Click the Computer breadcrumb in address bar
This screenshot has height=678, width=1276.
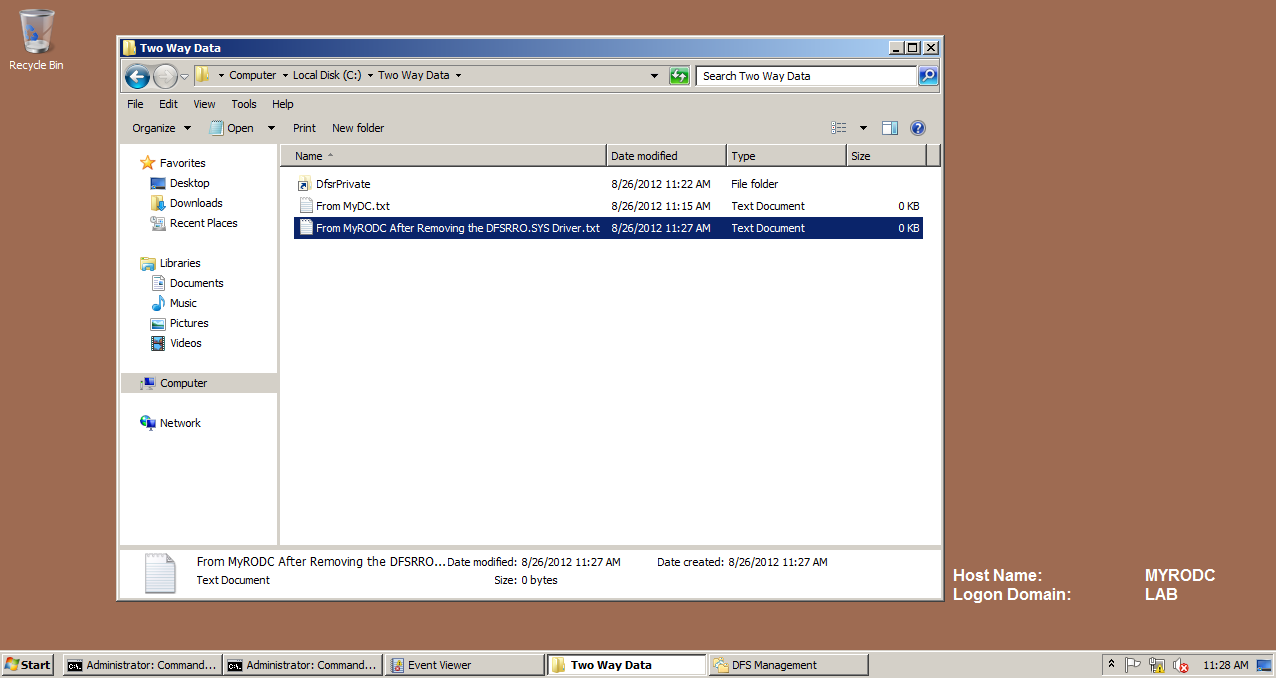pos(252,76)
